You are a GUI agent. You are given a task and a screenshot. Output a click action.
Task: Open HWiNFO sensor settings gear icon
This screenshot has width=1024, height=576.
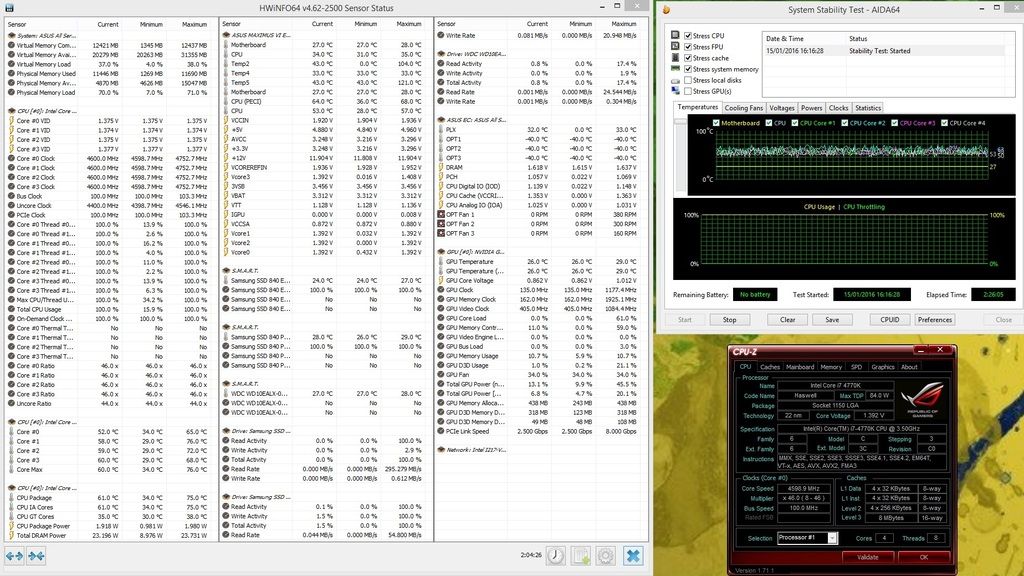point(605,555)
